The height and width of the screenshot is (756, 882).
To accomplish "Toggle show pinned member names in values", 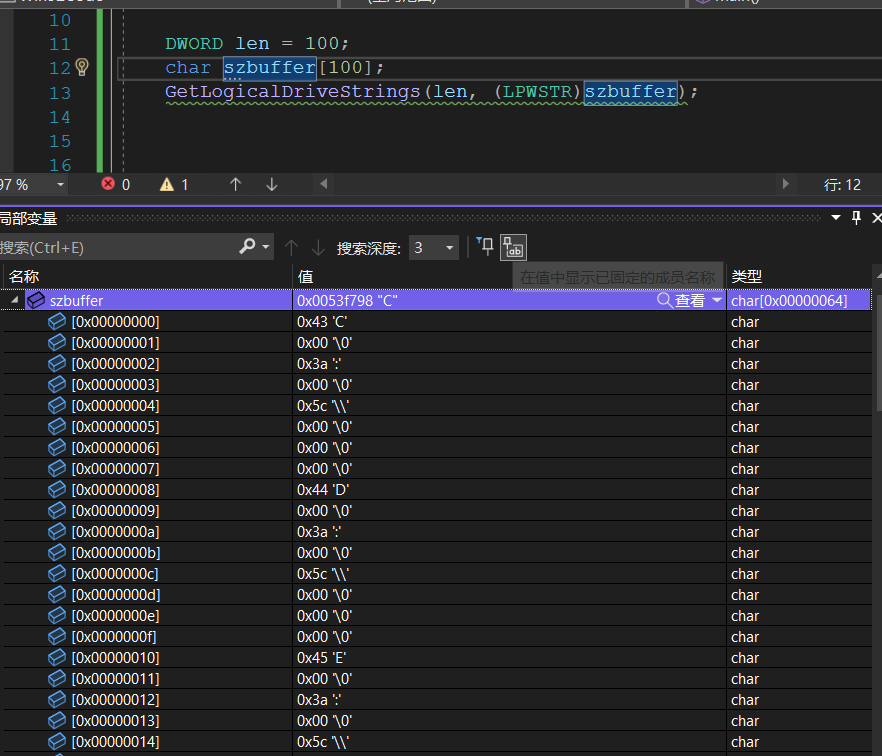I will (513, 247).
